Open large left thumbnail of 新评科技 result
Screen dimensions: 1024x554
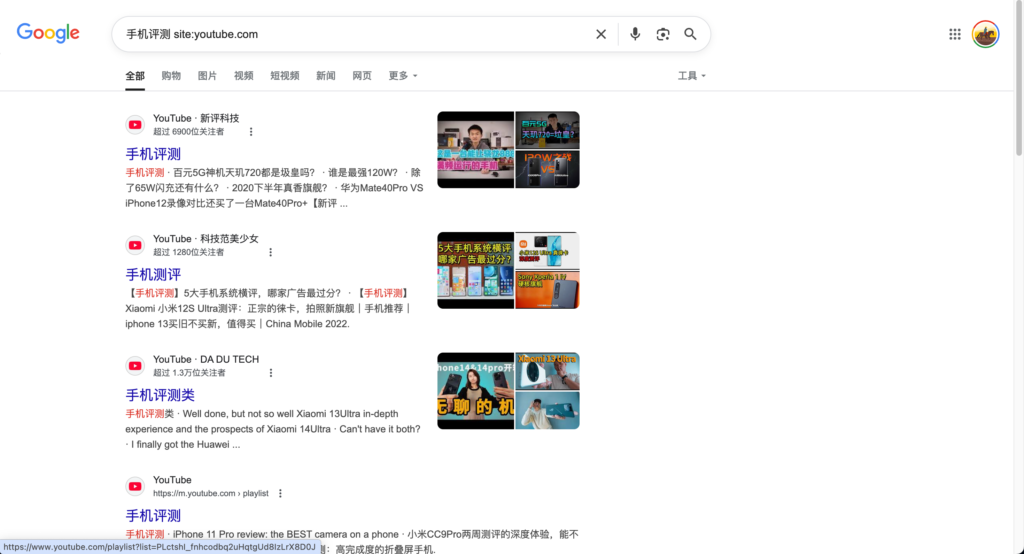[475, 150]
